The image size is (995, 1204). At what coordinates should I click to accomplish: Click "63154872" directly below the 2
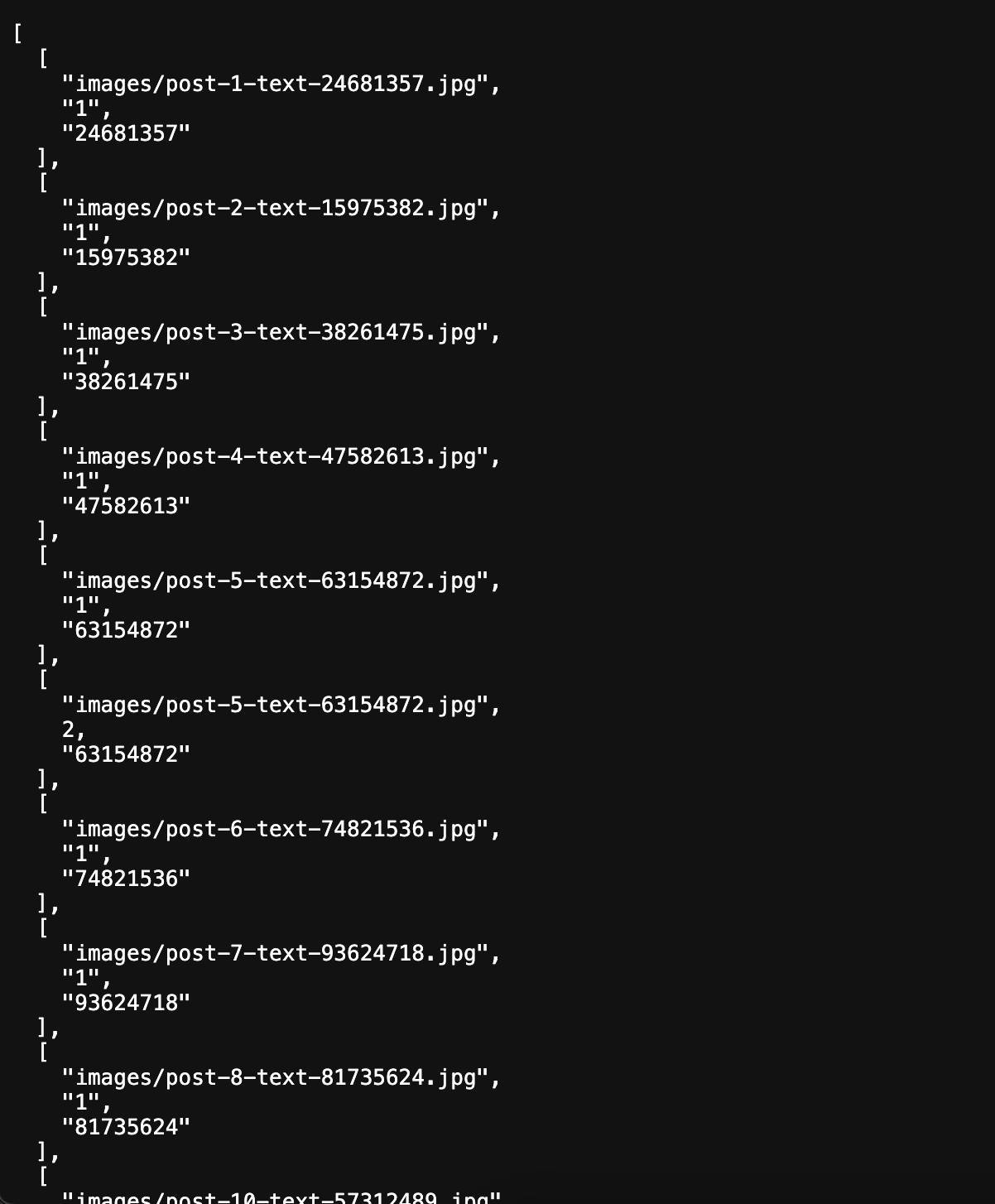pos(126,754)
